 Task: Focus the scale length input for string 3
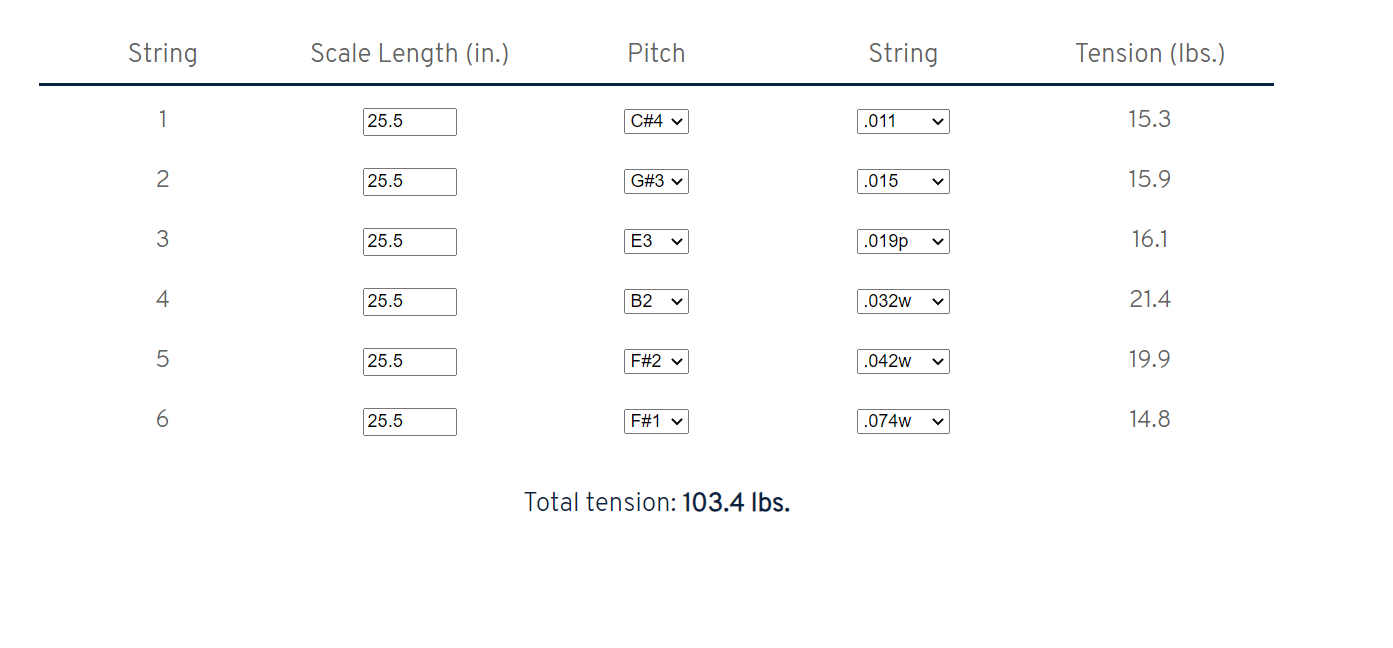pyautogui.click(x=409, y=242)
